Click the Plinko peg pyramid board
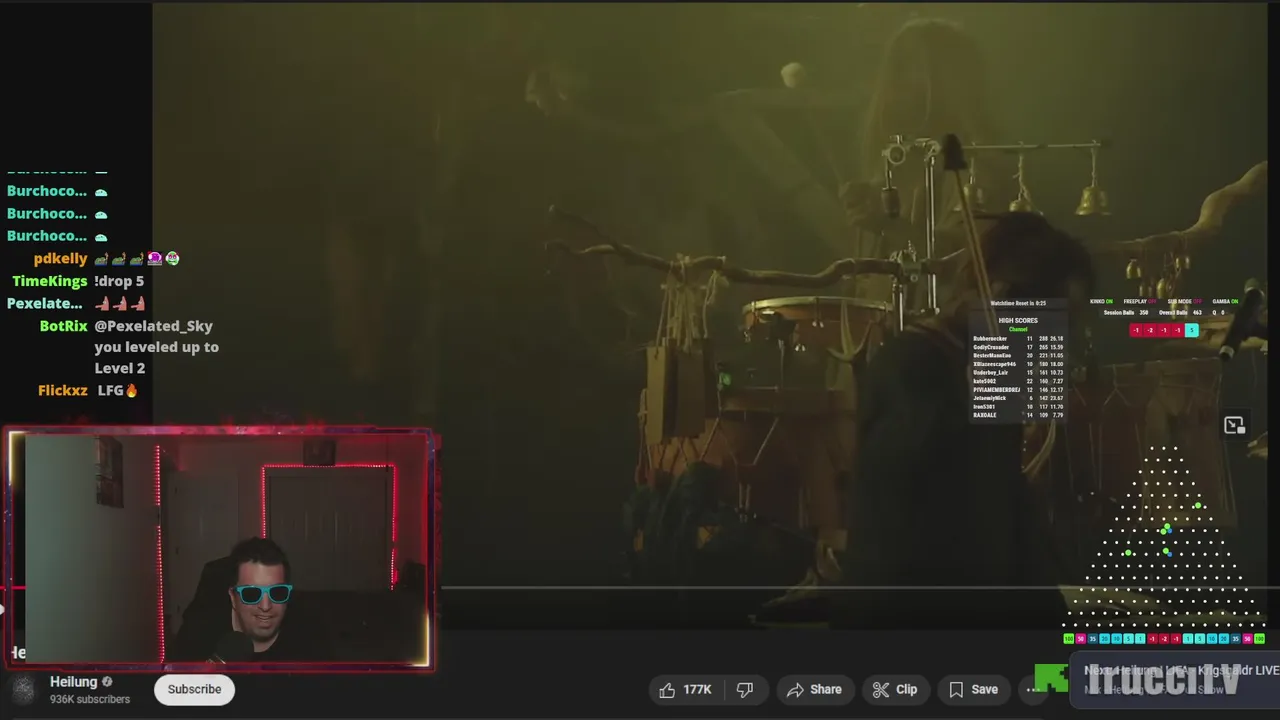 [x=1165, y=535]
